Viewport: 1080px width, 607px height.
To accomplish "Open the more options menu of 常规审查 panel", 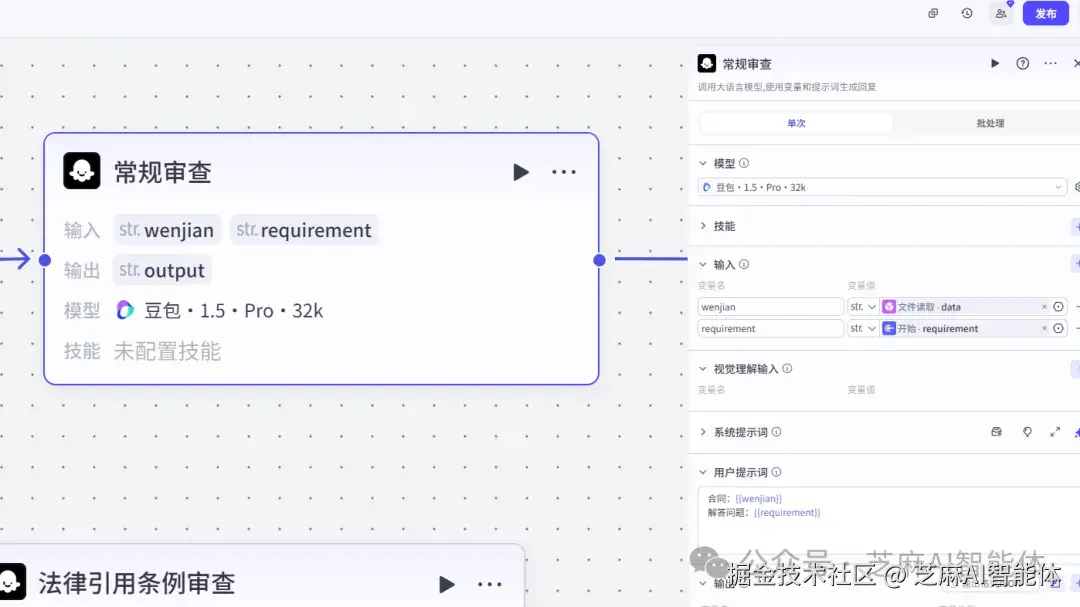I will 1049,62.
